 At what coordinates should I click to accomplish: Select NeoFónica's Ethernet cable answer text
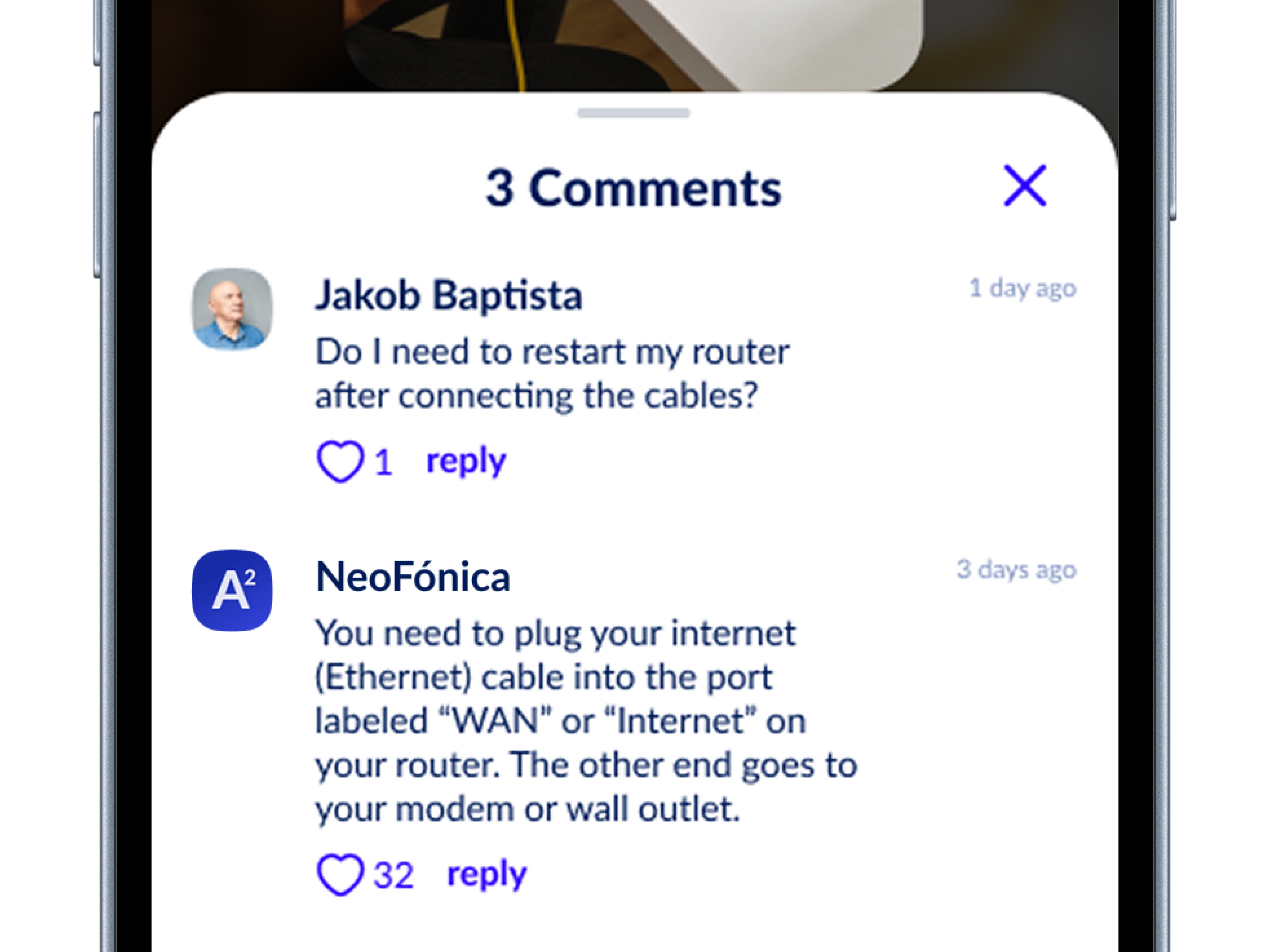pos(587,721)
